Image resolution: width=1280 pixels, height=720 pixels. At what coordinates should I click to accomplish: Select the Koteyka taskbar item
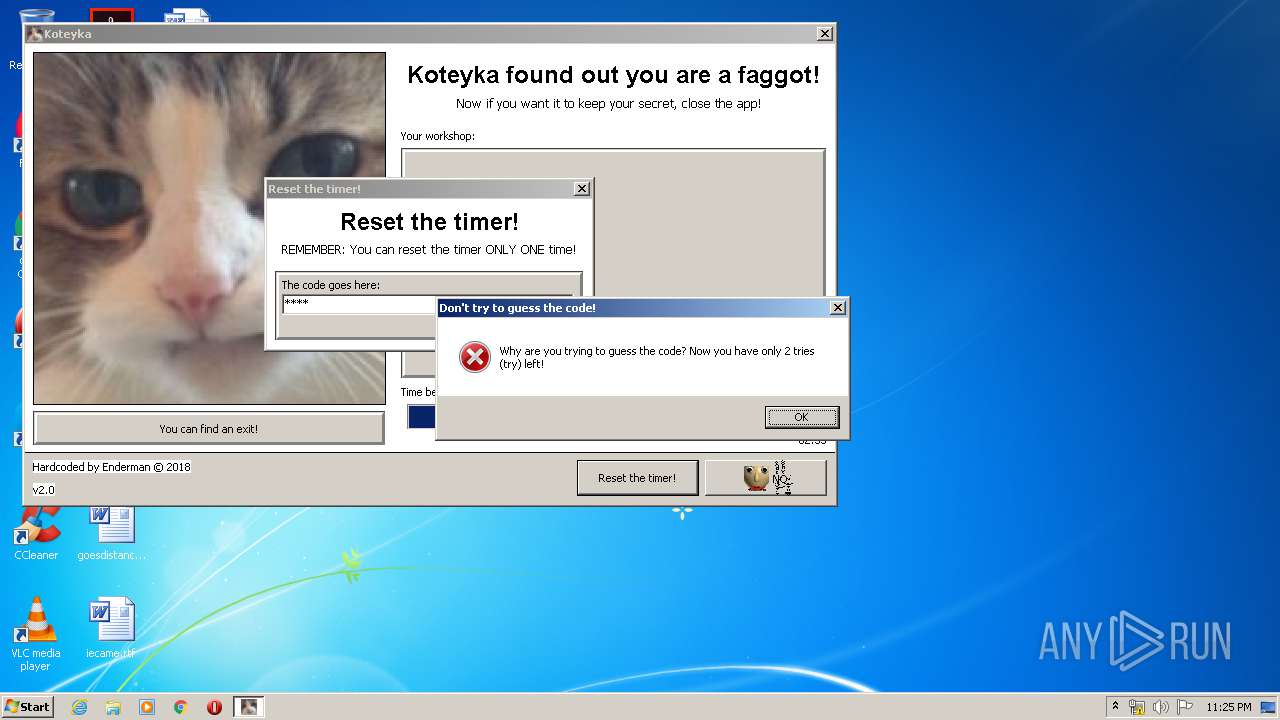tap(249, 707)
